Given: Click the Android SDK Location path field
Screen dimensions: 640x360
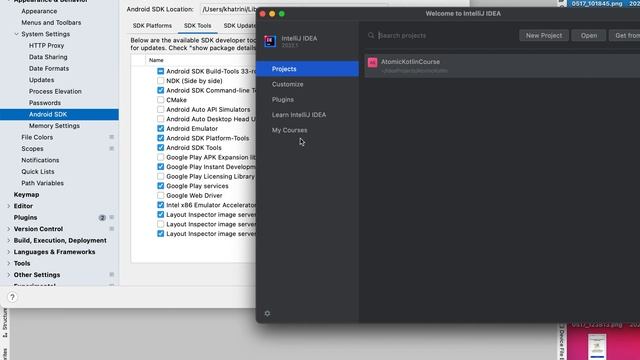Looking at the screenshot, I should (x=228, y=9).
